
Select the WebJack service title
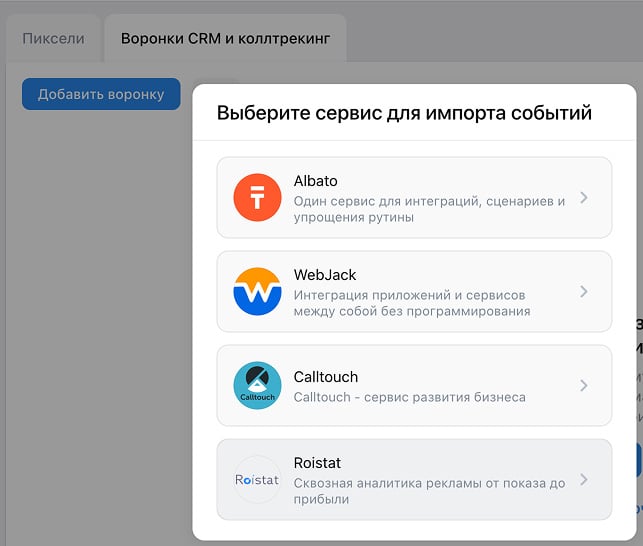325,275
